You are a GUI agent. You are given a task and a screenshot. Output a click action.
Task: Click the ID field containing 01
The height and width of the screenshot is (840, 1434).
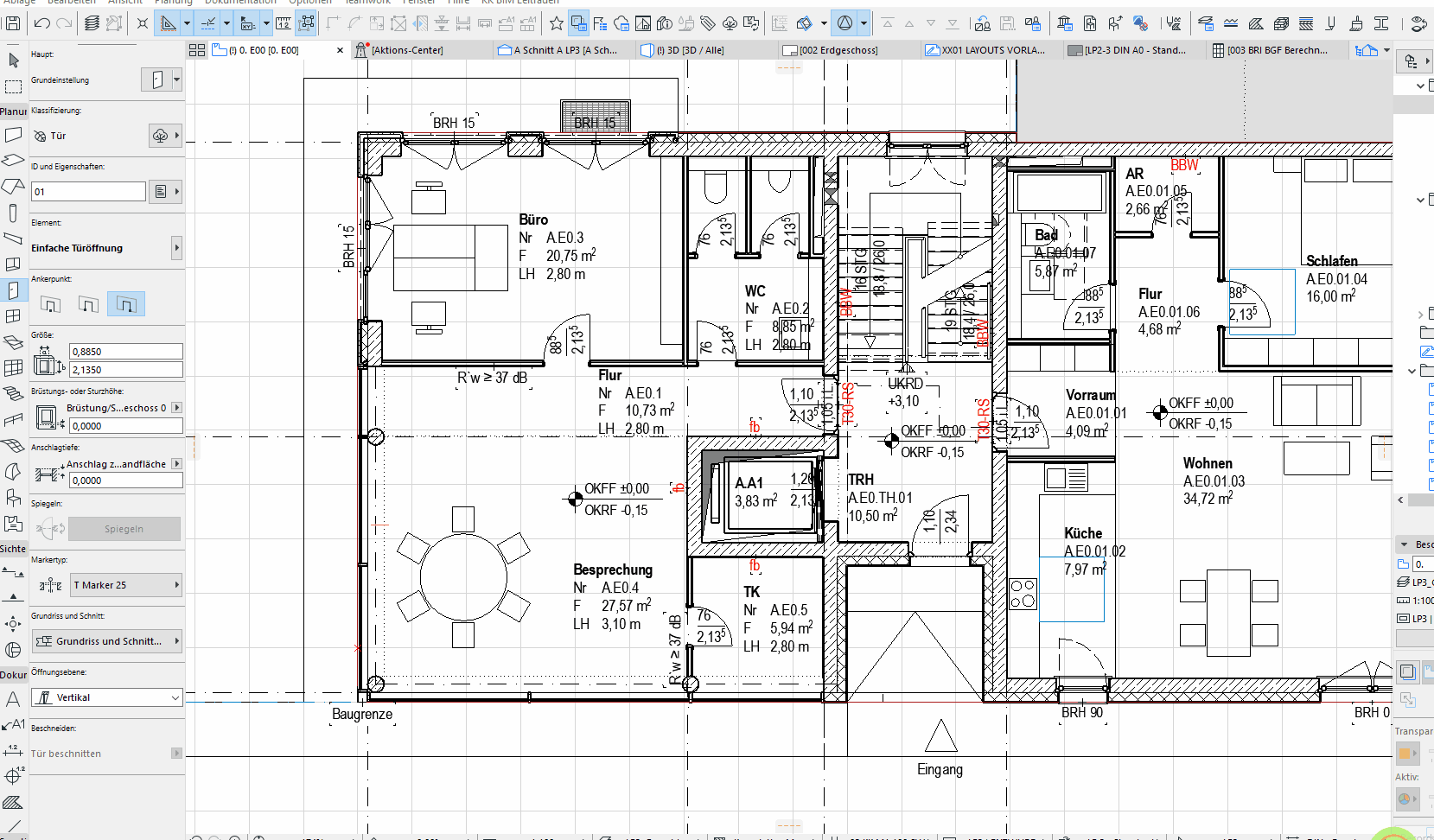(x=89, y=192)
